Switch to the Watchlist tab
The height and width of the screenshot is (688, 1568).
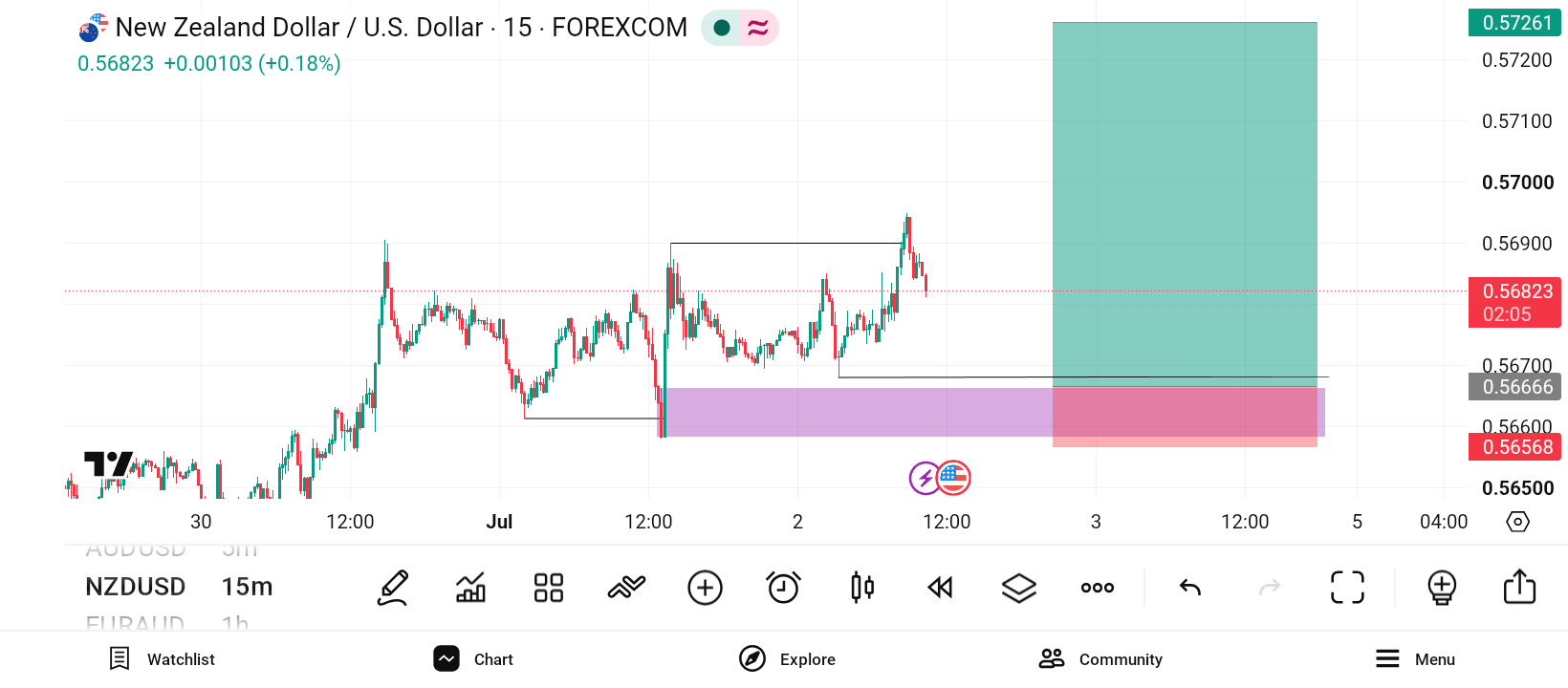pyautogui.click(x=162, y=659)
